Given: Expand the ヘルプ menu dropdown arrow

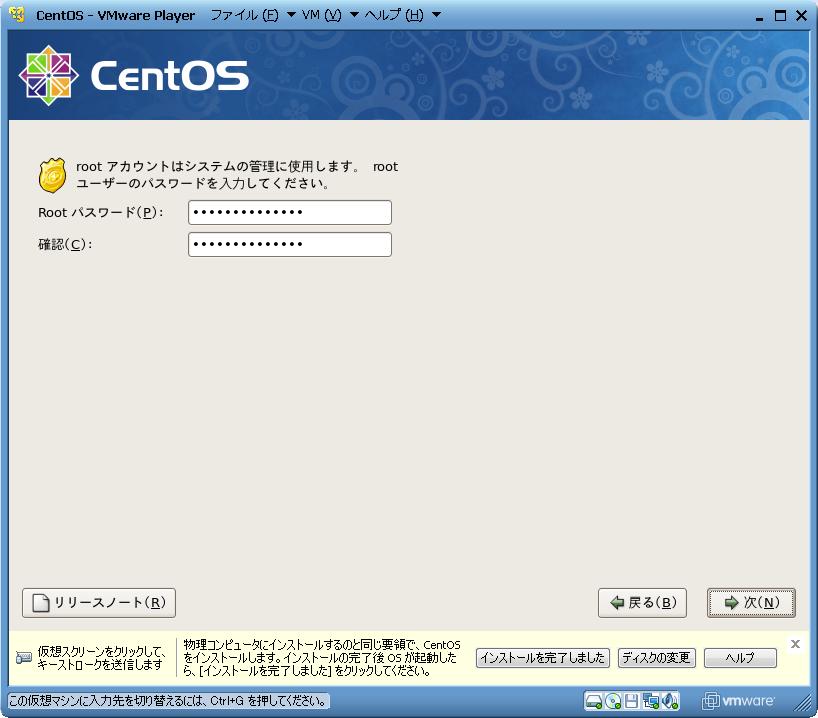Looking at the screenshot, I should [436, 15].
